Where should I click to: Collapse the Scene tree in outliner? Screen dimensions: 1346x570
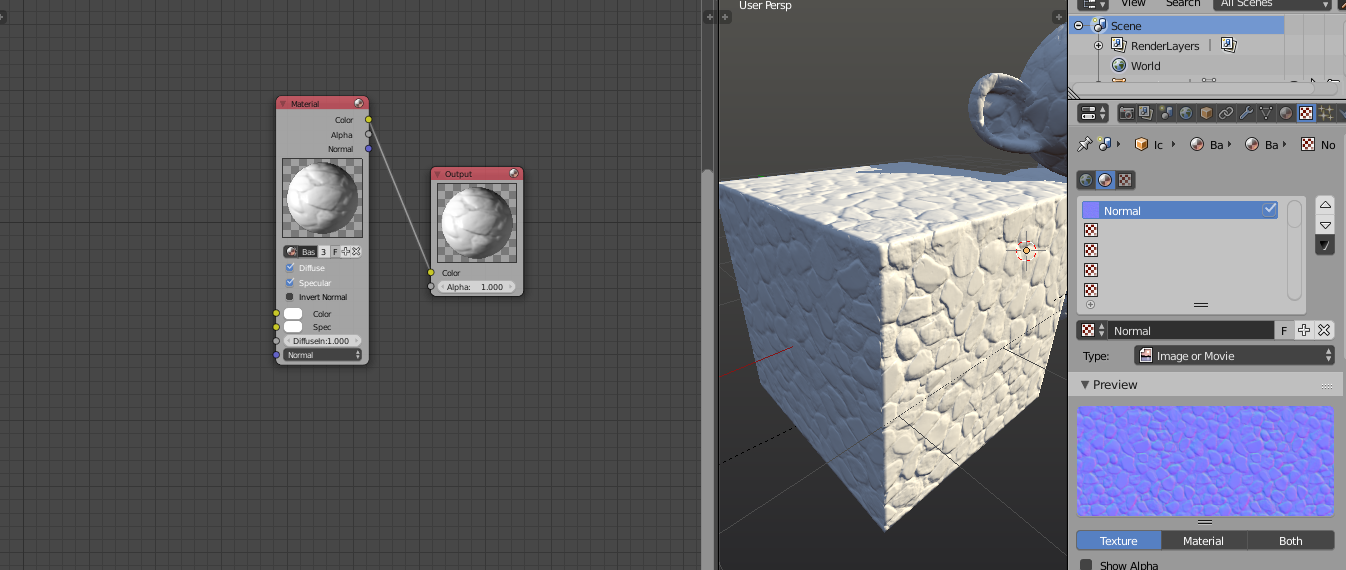click(1079, 26)
